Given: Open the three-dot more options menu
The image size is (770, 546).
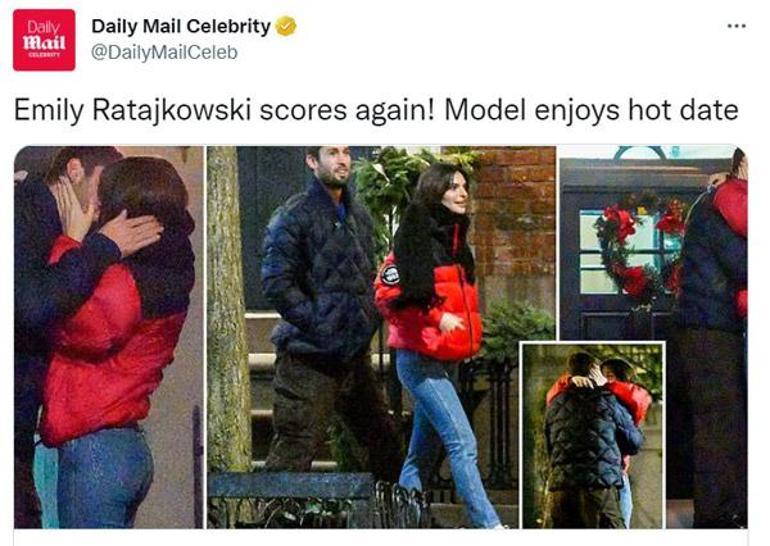Looking at the screenshot, I should [736, 26].
